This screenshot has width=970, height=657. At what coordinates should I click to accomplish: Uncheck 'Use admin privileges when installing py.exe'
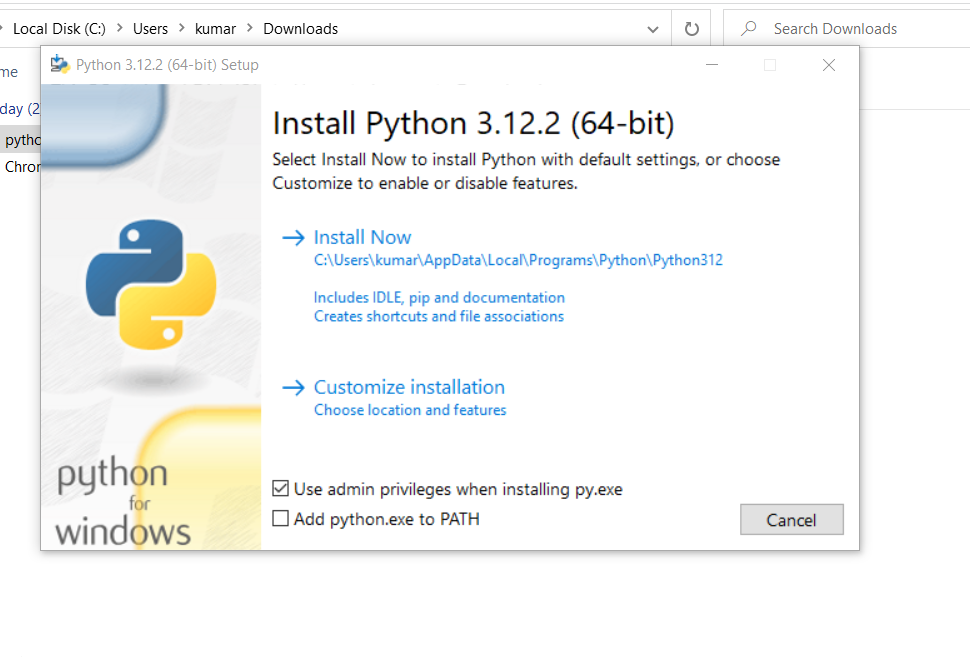click(x=281, y=488)
